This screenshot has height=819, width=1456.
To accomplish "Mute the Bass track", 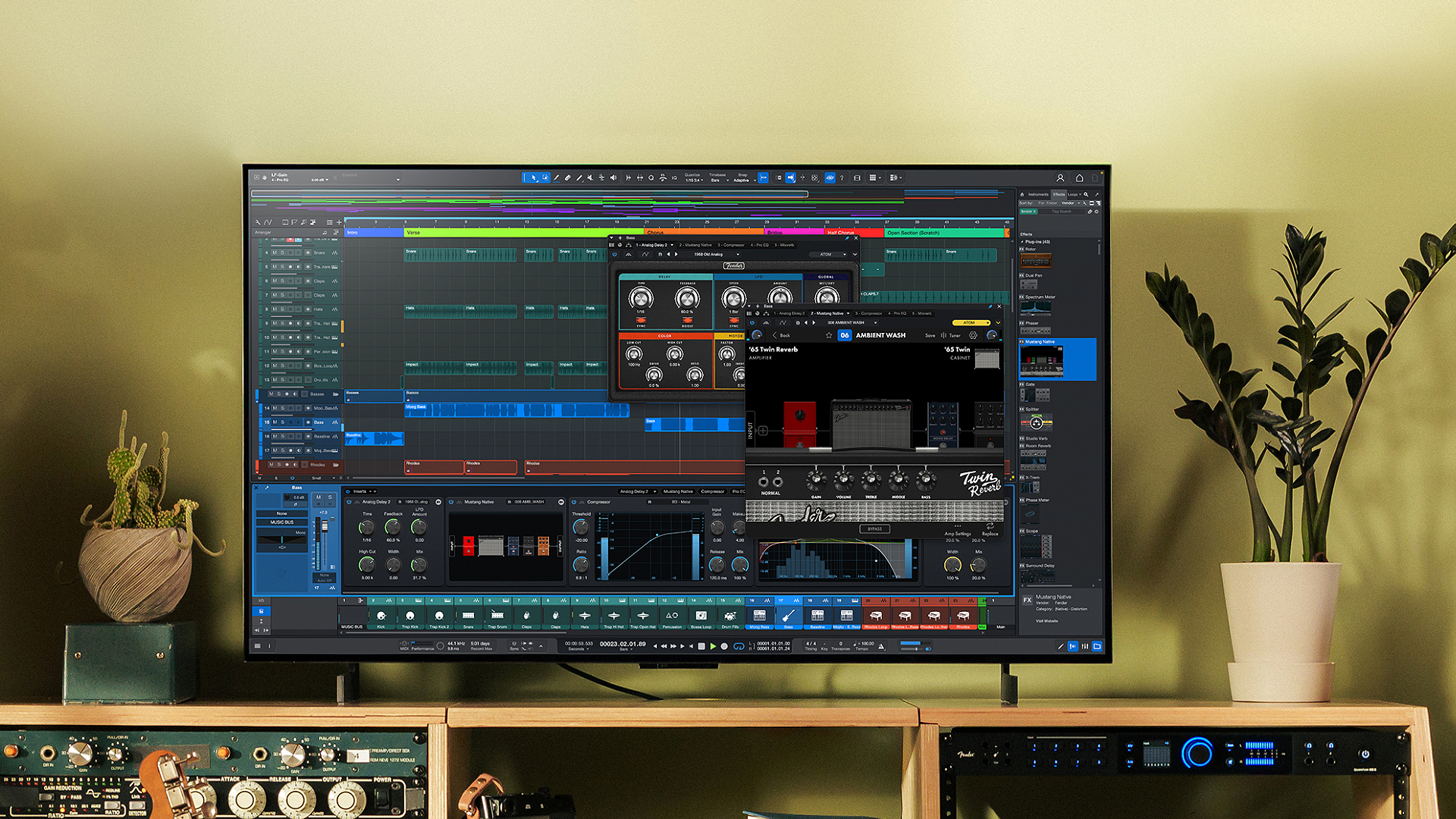I will point(274,422).
